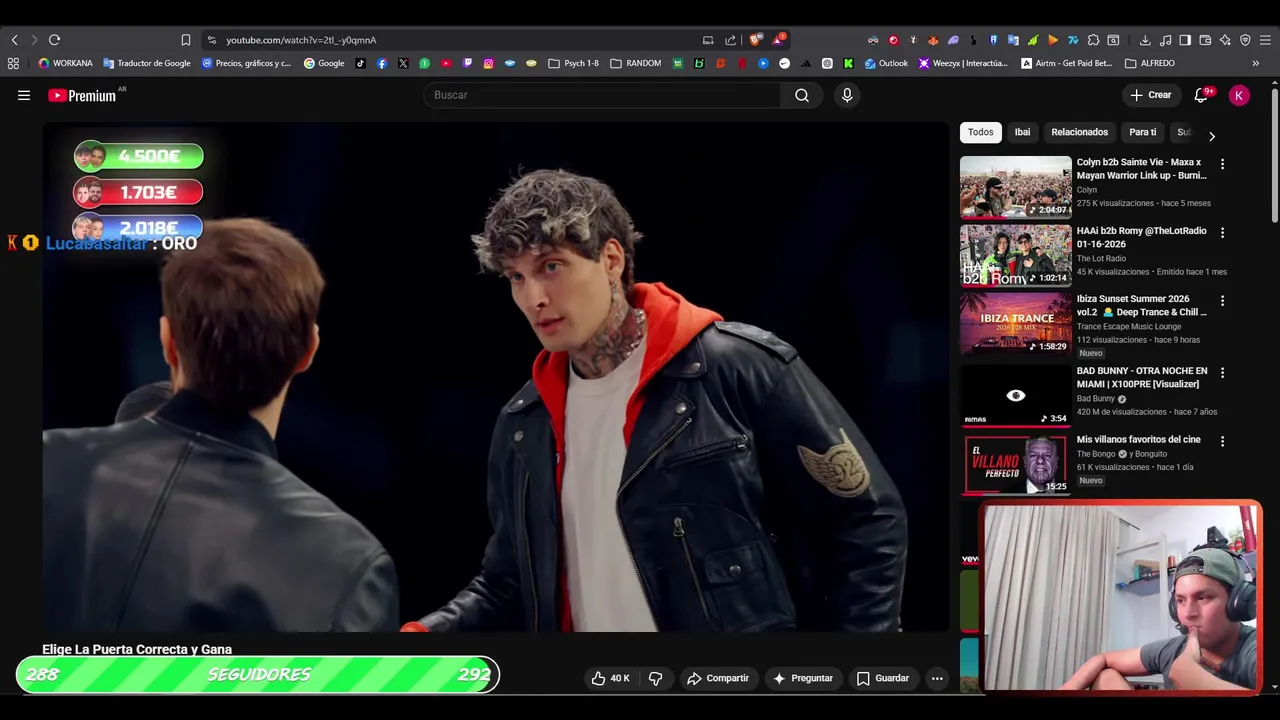The image size is (1280, 720).
Task: Open options menu for Bad Bunny video
Action: tap(1222, 372)
